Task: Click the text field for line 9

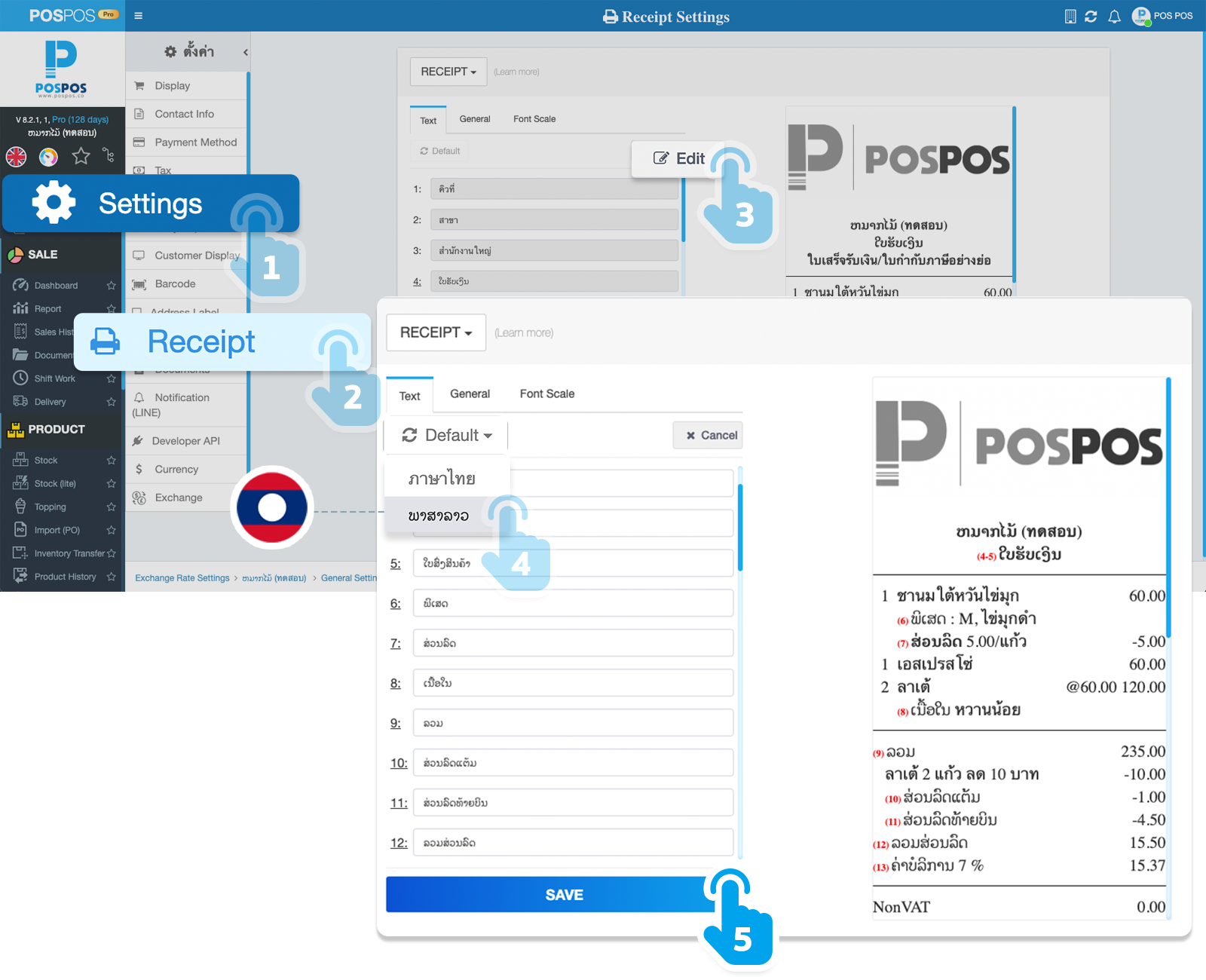Action: coord(573,723)
